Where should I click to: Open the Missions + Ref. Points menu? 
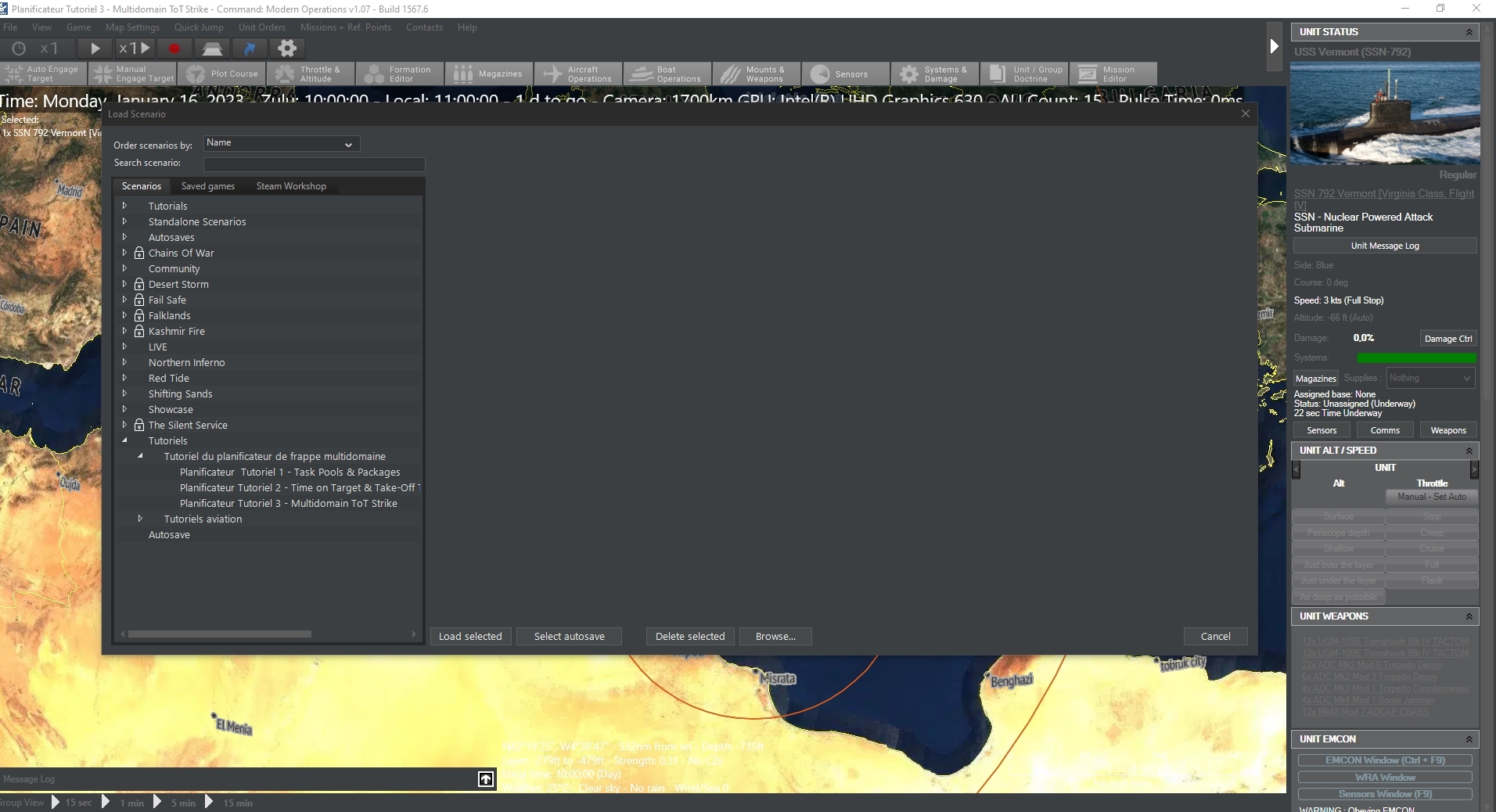(x=346, y=27)
